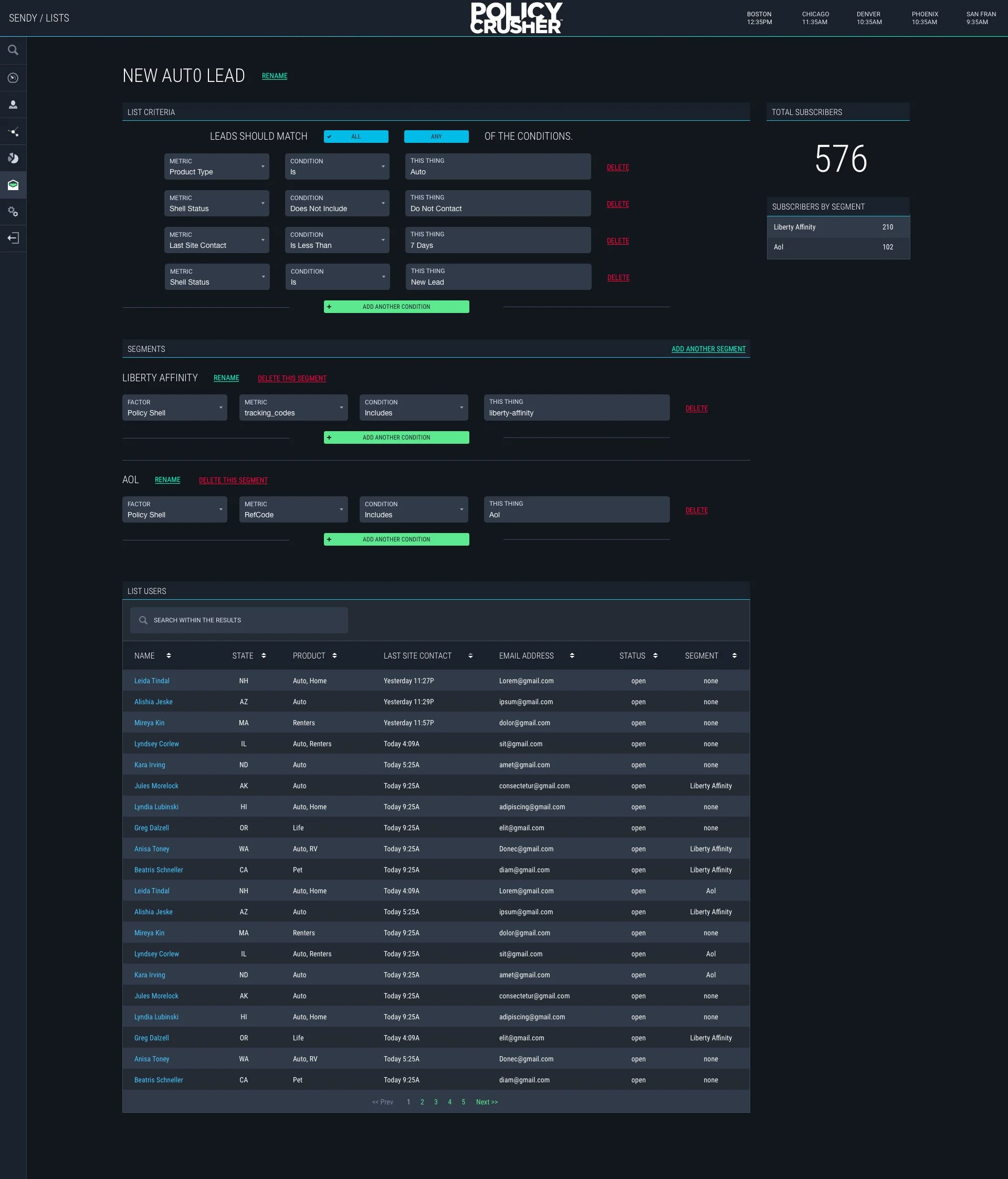The width and height of the screenshot is (1008, 1179).
Task: Toggle sorting on the NAME column
Action: [x=169, y=655]
